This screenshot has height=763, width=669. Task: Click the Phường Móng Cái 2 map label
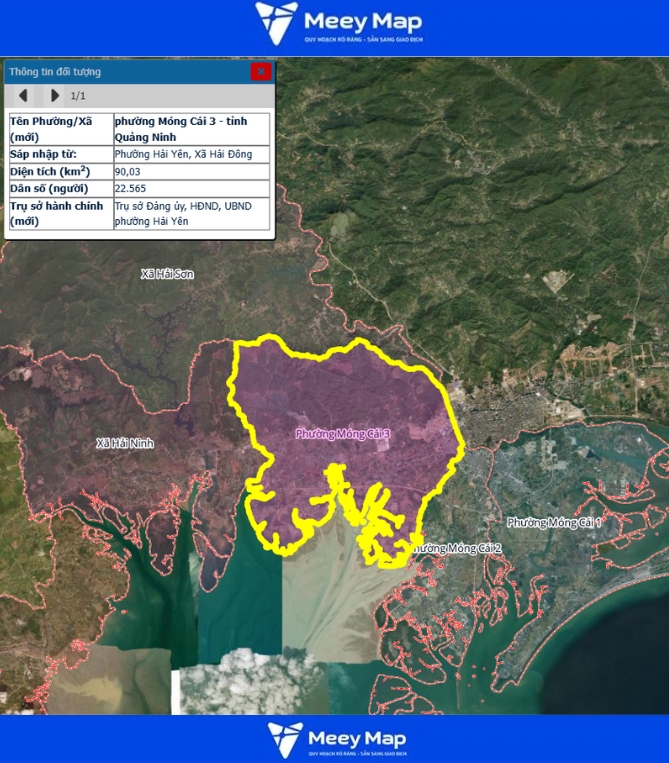pos(456,548)
